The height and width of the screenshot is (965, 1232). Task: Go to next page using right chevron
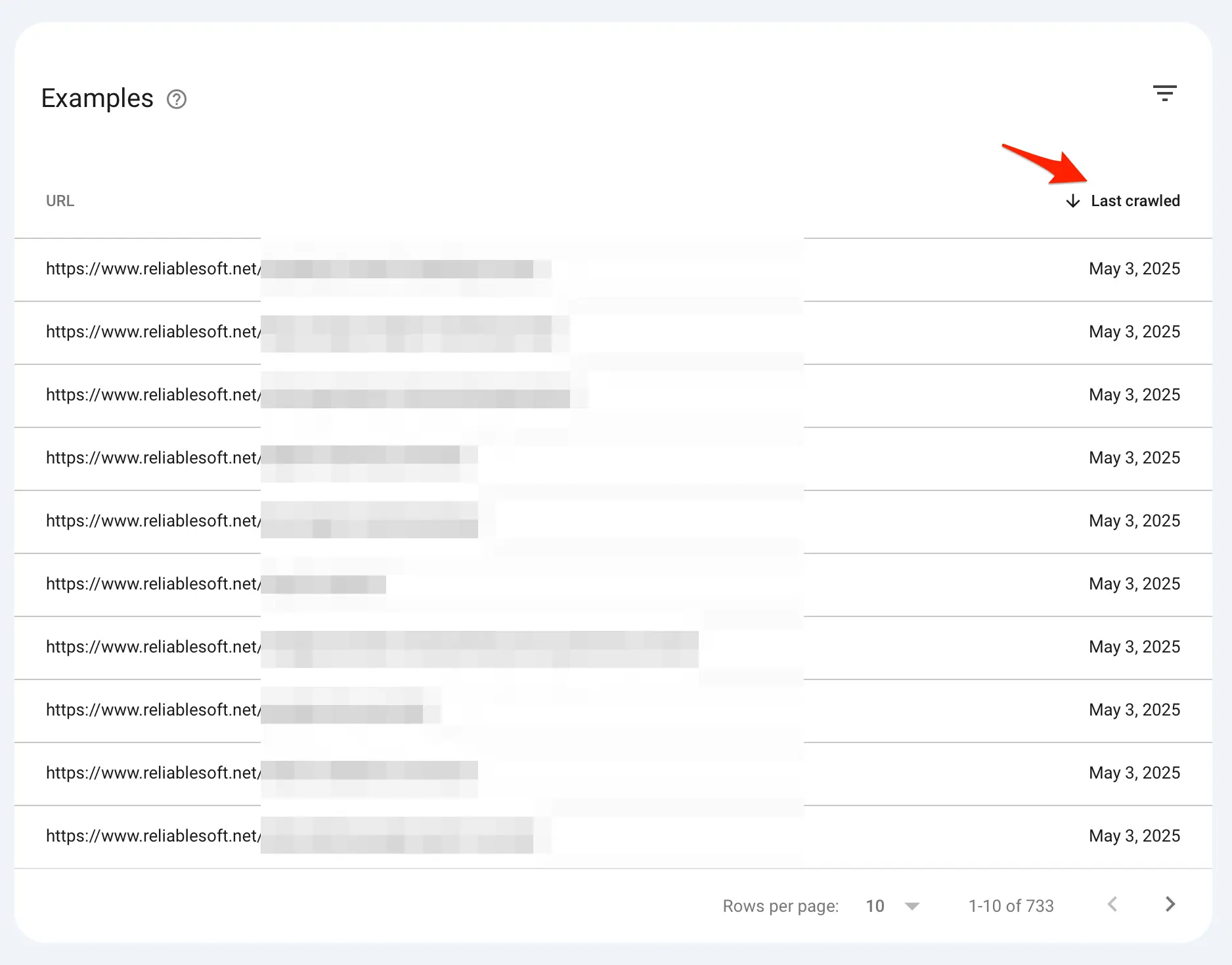click(x=1170, y=905)
